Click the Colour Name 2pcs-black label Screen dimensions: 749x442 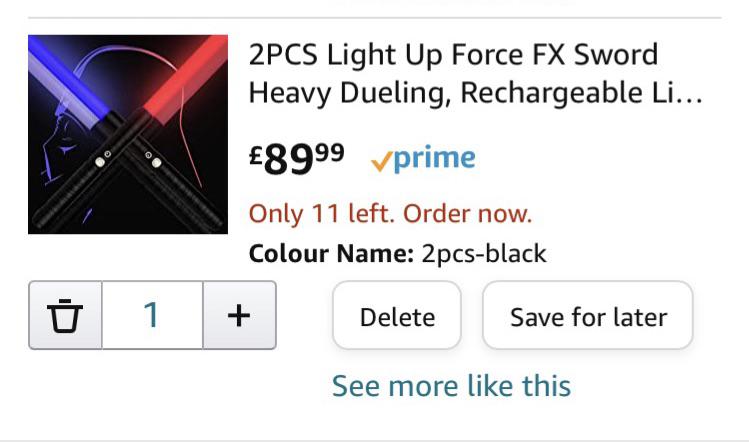397,253
